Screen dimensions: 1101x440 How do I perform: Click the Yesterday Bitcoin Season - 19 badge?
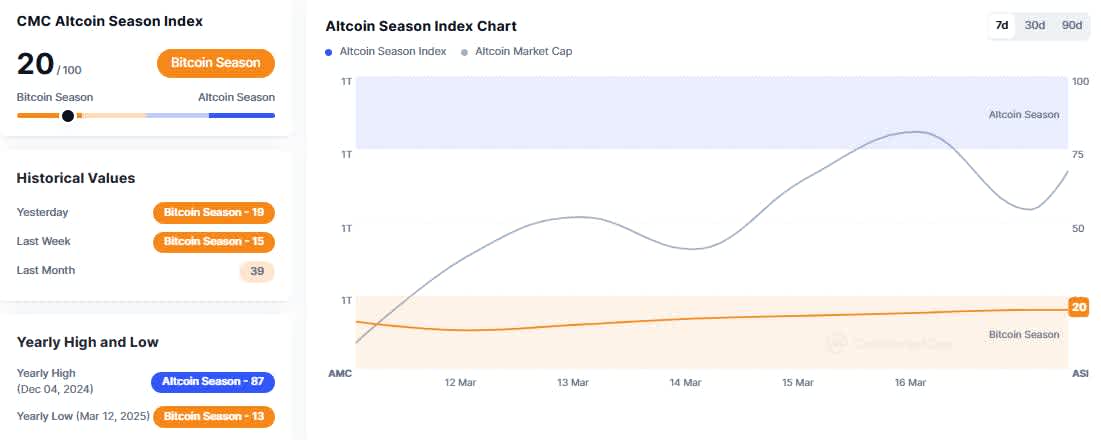(x=213, y=212)
